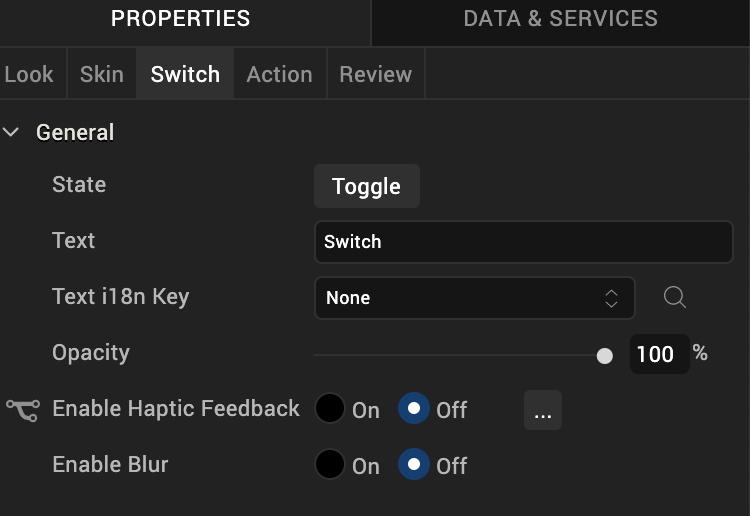Set Enable Haptic Feedback to Off
This screenshot has width=750, height=516.
click(414, 409)
